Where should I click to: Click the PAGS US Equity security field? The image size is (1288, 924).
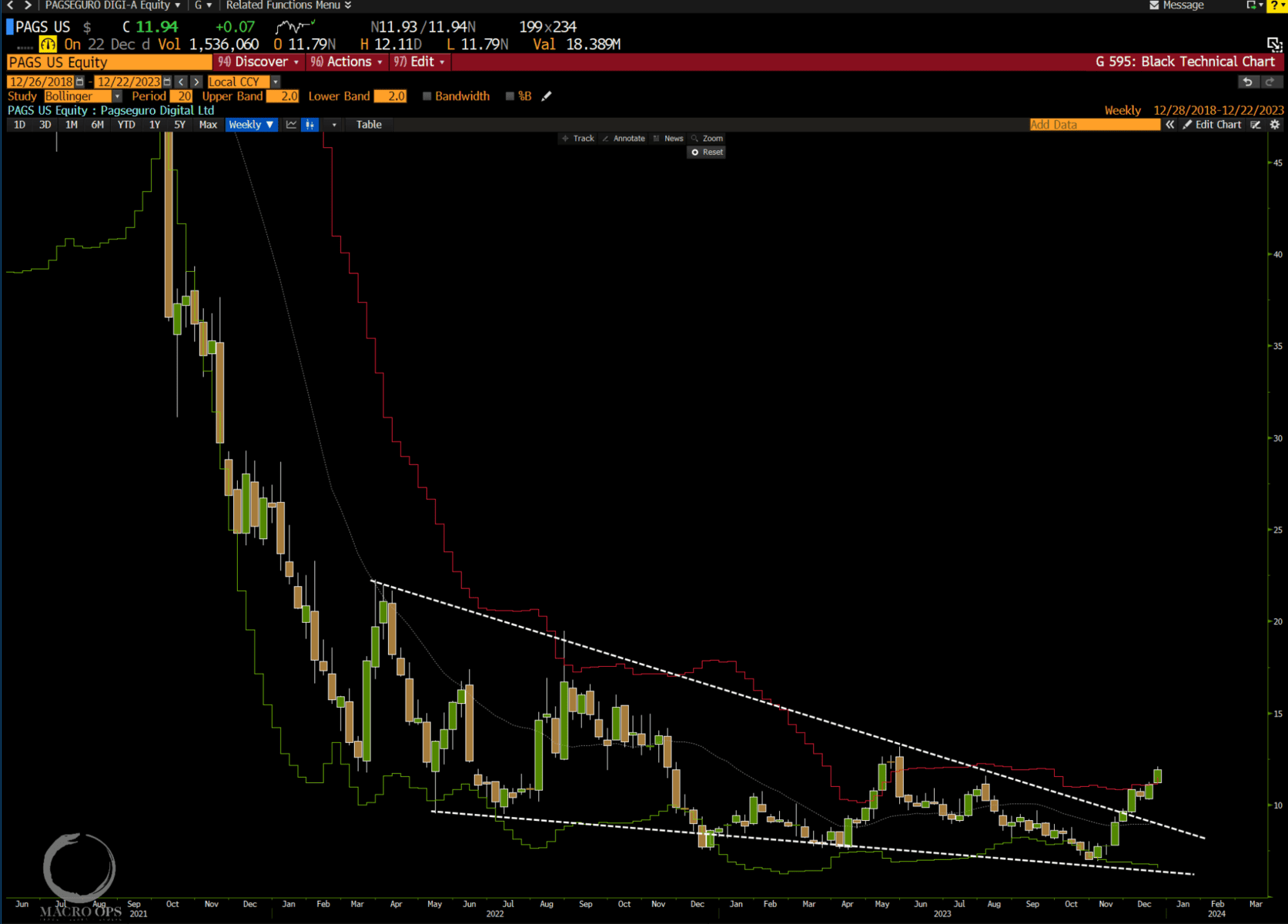(109, 62)
